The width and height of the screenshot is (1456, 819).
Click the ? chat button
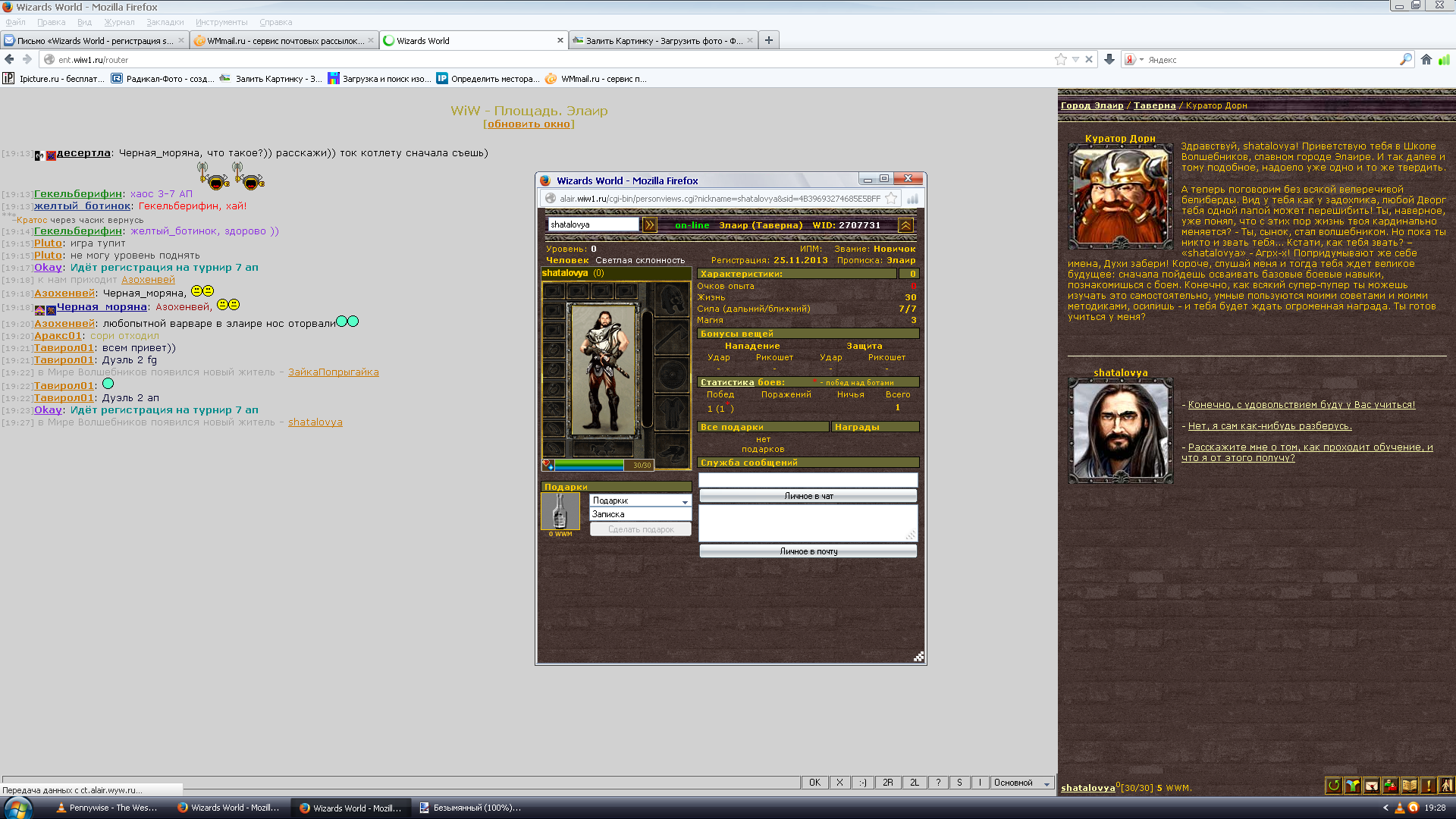938,783
